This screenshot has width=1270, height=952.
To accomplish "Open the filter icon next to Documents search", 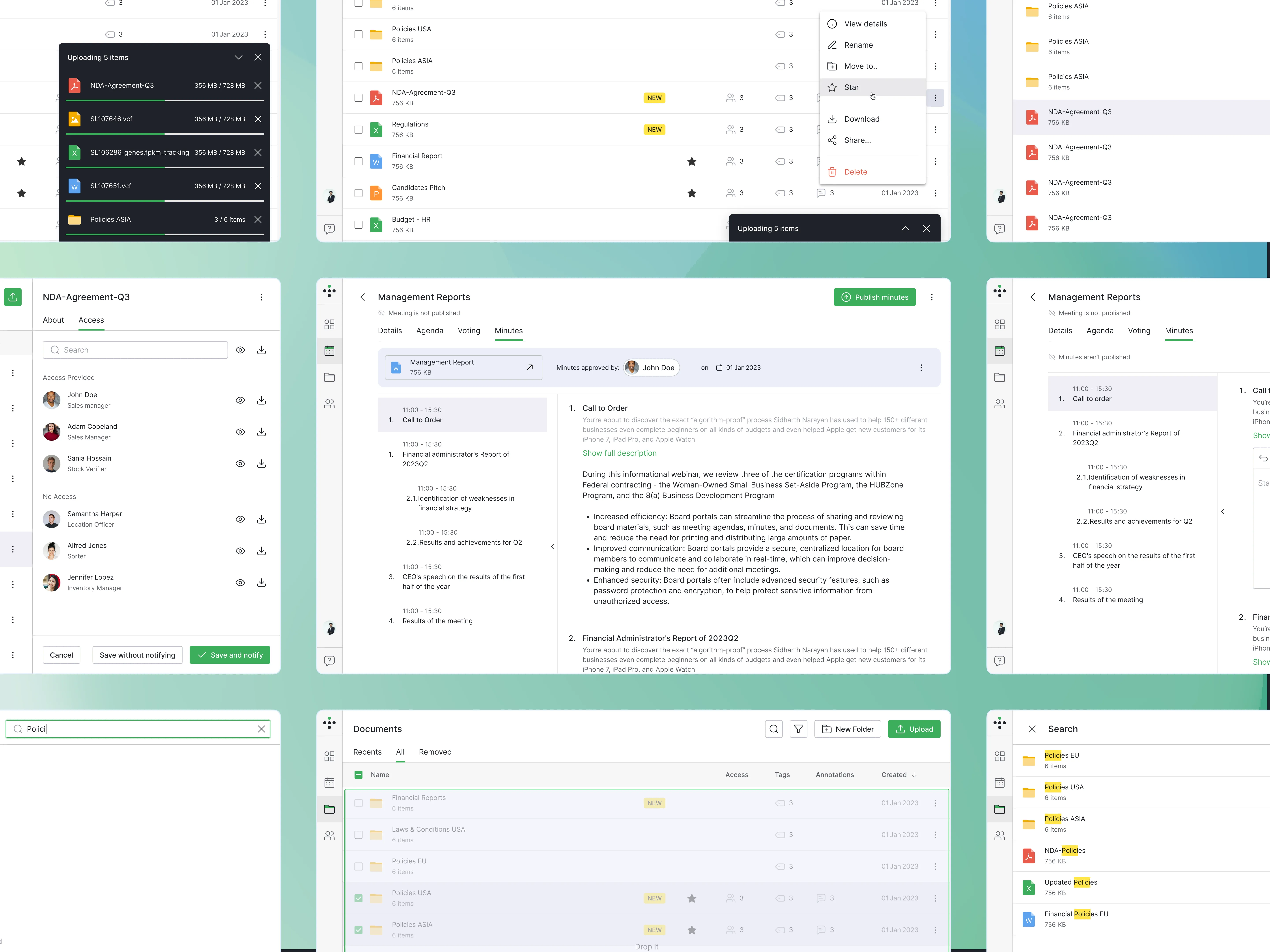I will pyautogui.click(x=799, y=729).
